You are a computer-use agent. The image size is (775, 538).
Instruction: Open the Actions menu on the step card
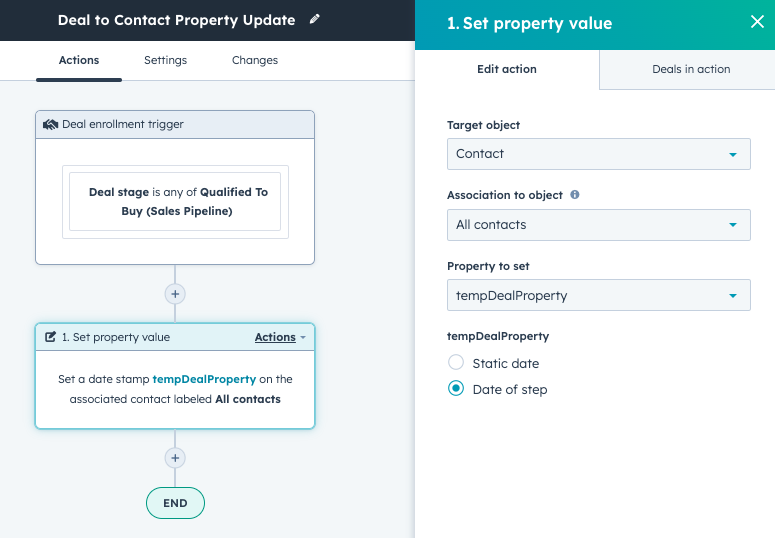coord(280,337)
